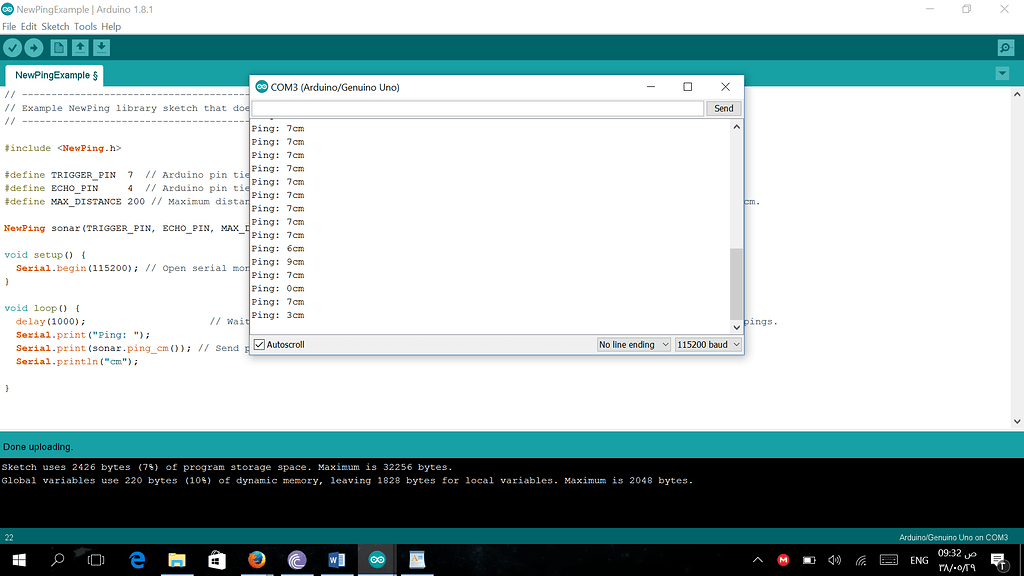Create a new sketch with the New icon

coord(57,46)
